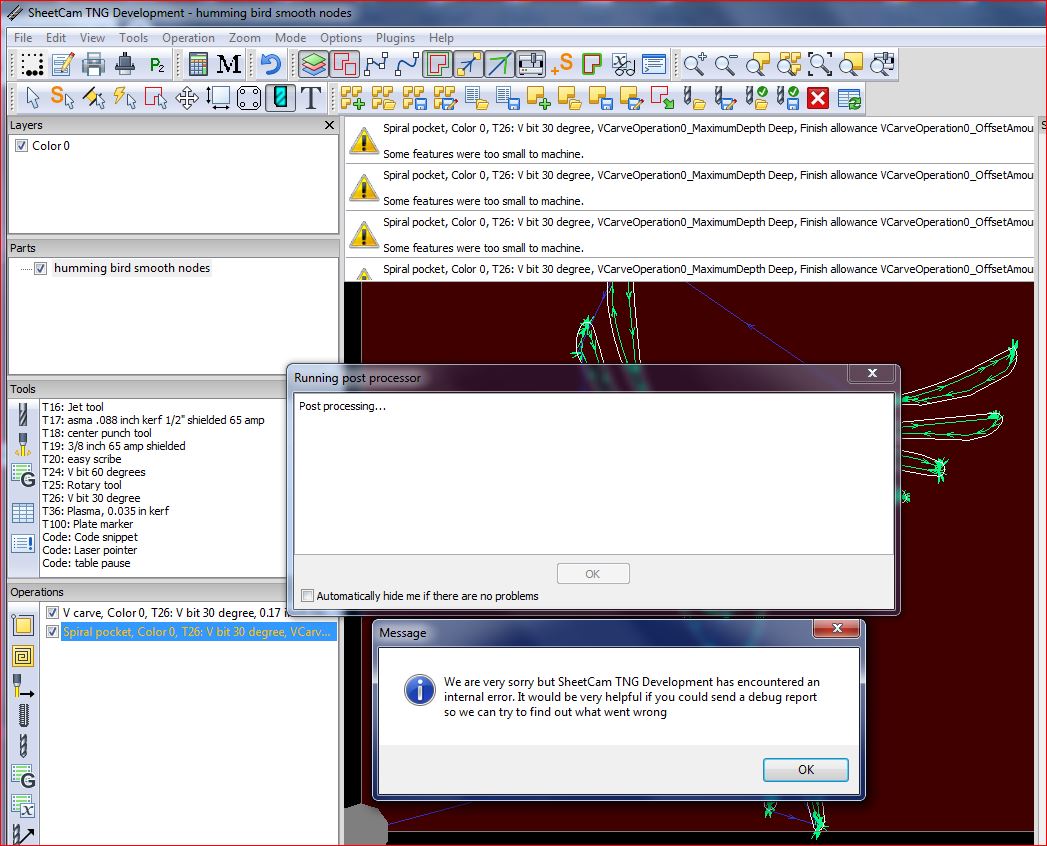Open the Mode menu
Screen dimensions: 1047x846
tap(290, 38)
